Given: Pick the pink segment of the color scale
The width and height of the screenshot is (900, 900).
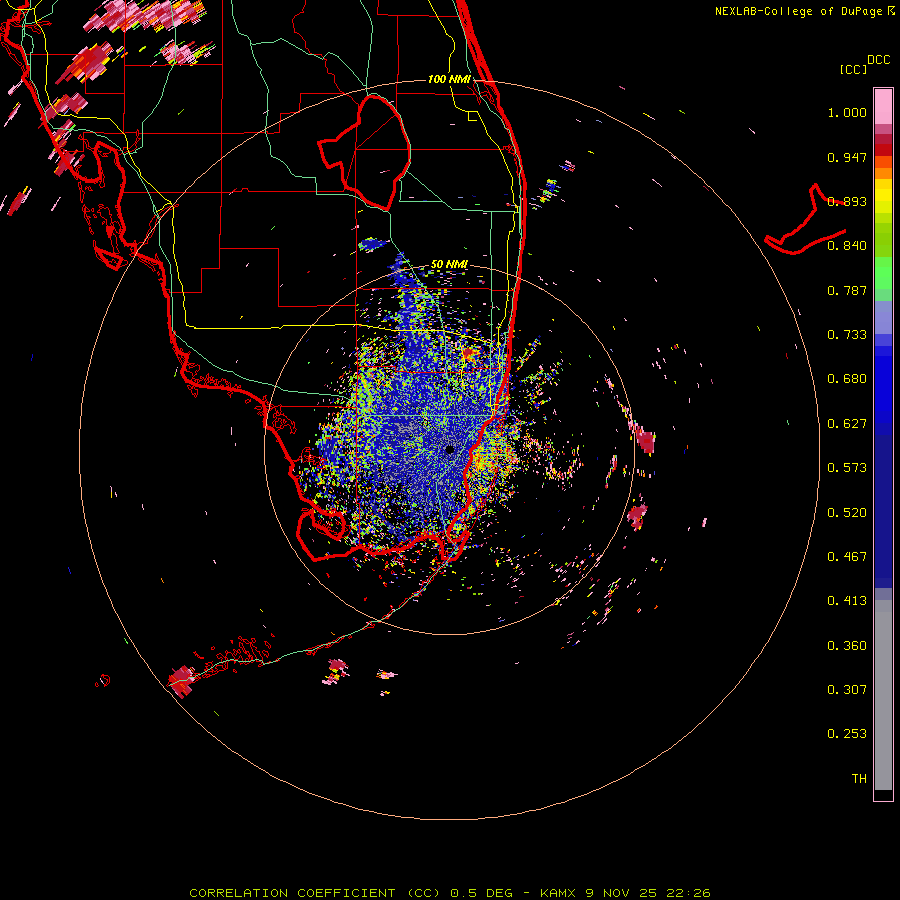Looking at the screenshot, I should [x=883, y=106].
